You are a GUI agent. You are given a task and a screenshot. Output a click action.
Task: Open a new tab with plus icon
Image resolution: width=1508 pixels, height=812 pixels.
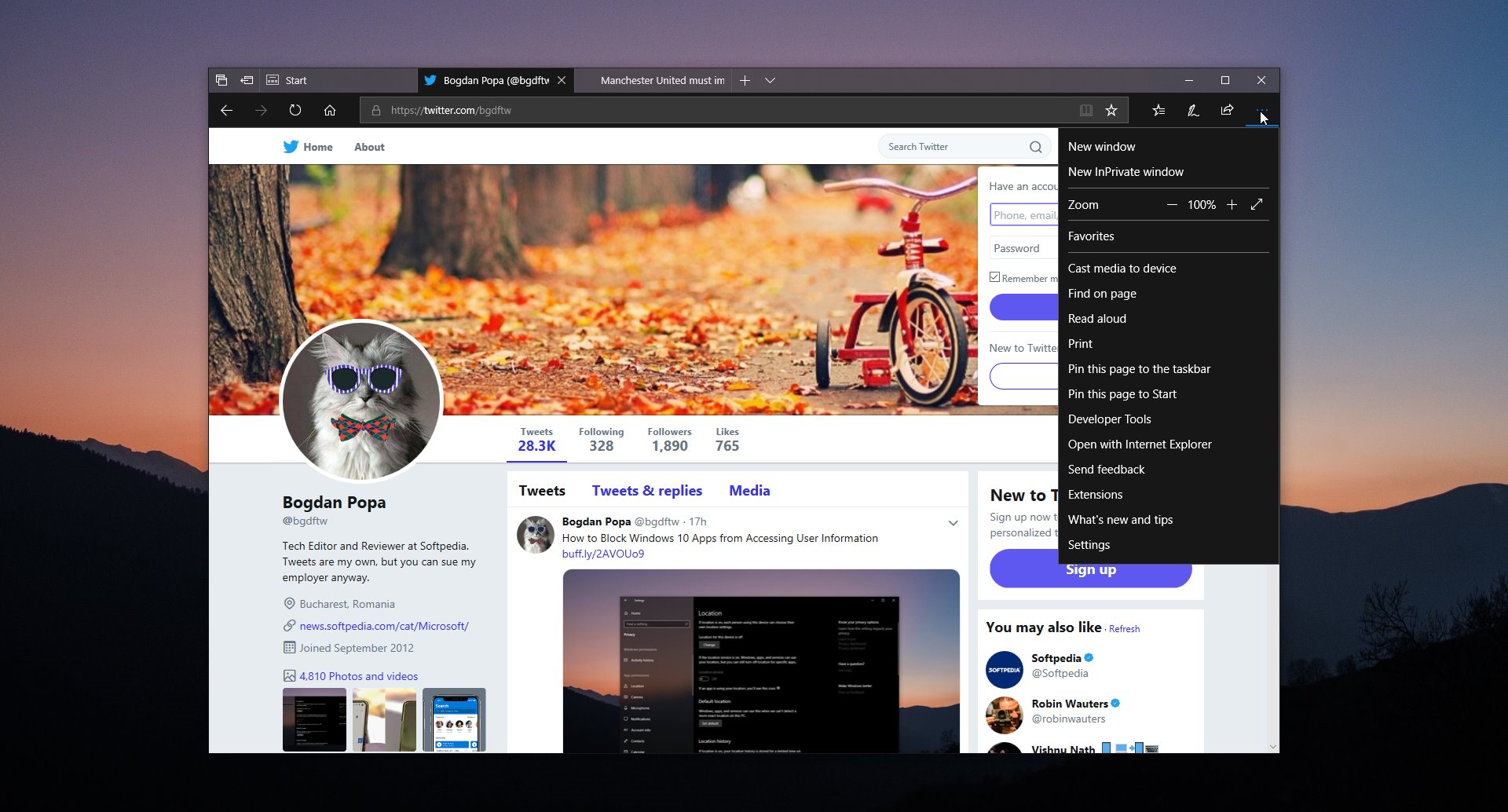coord(745,80)
